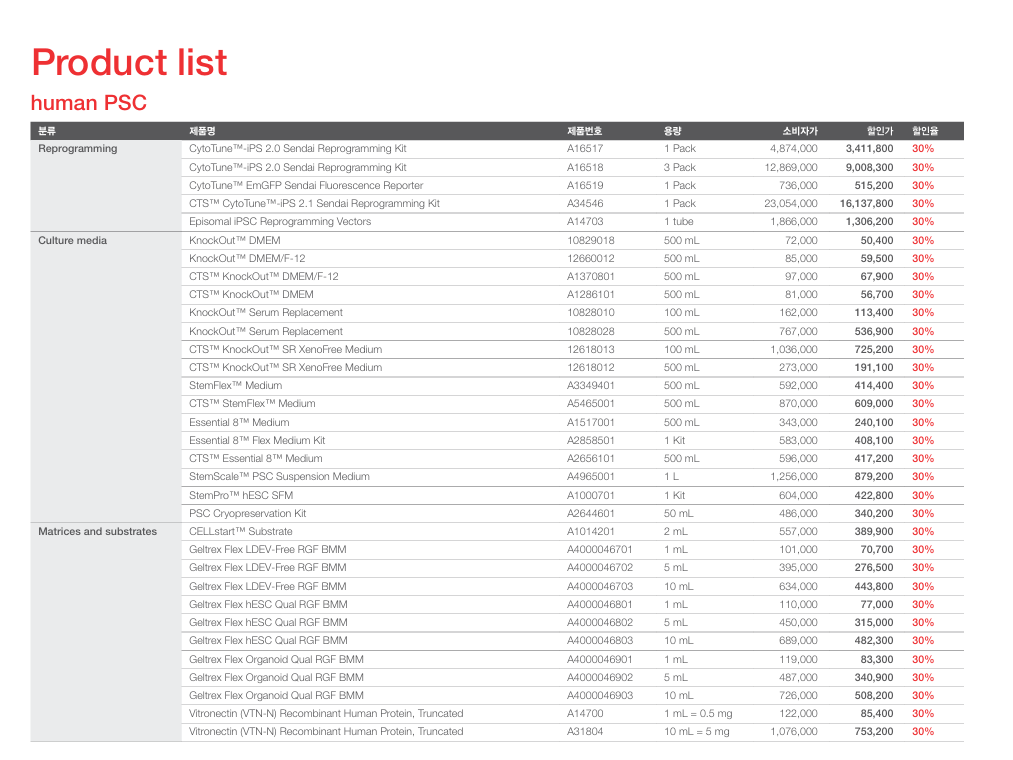1013x760 pixels.
Task: Select catalog number A4000046903
Action: [x=600, y=695]
